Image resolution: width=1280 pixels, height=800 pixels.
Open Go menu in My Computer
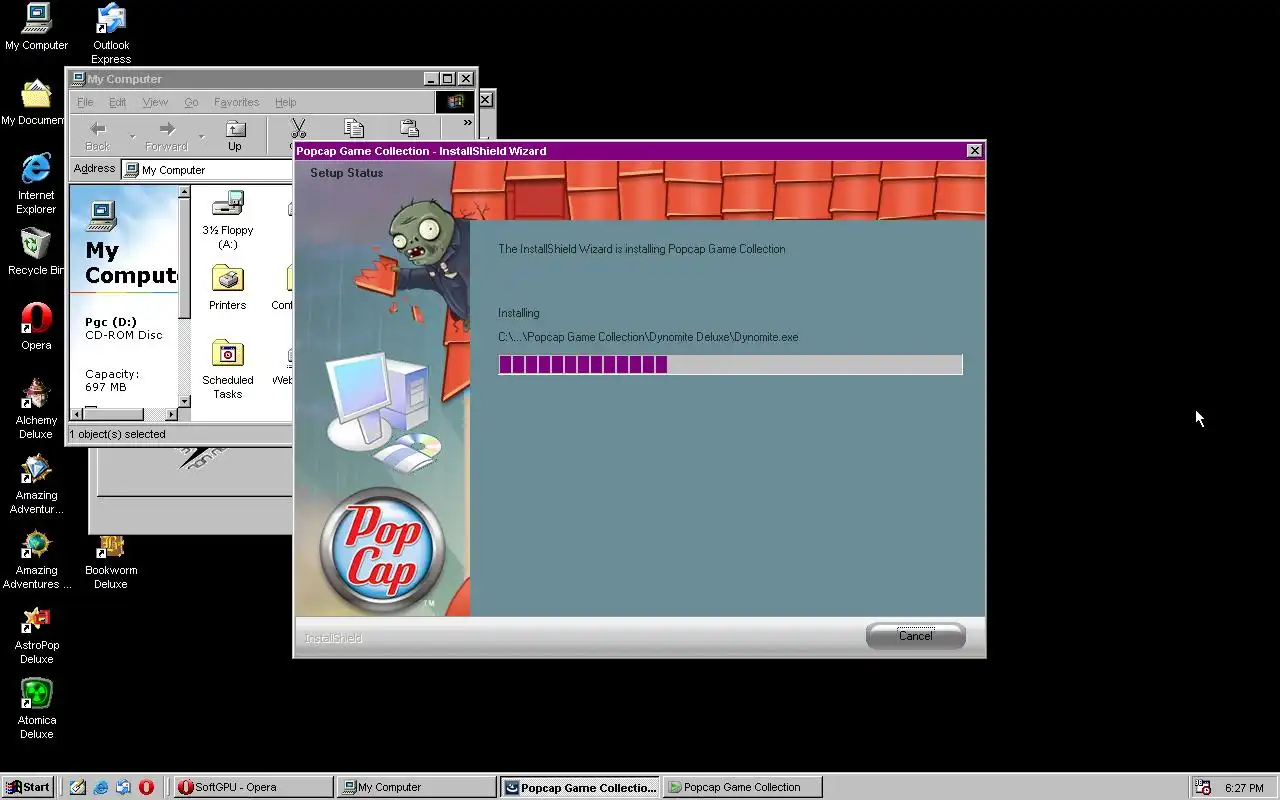[191, 102]
